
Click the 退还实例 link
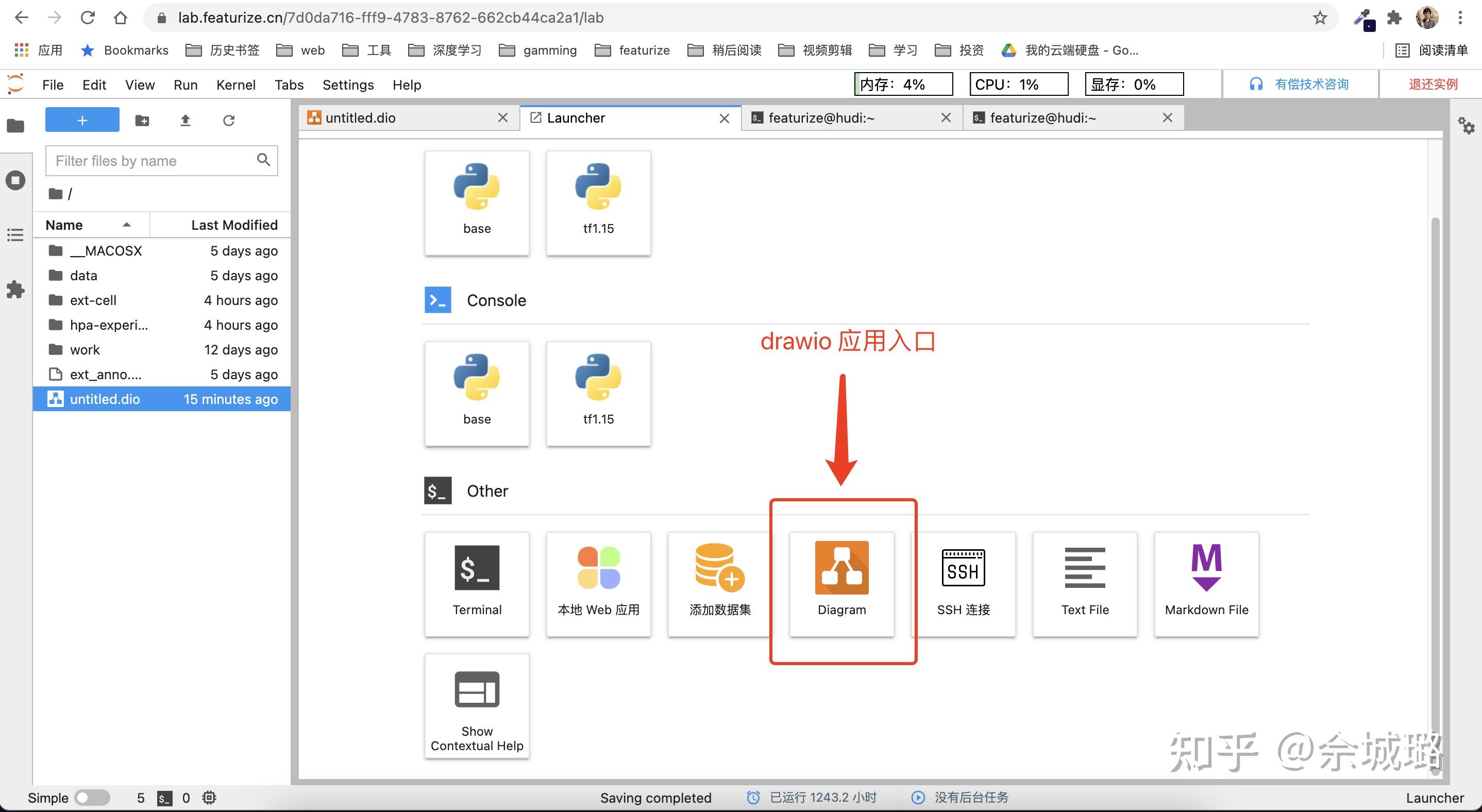point(1433,84)
